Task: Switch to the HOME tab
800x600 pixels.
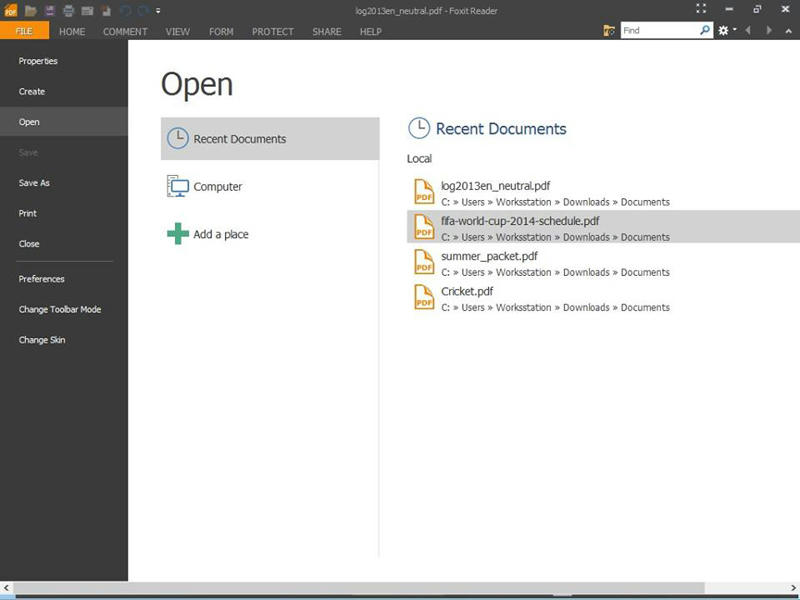Action: point(72,32)
